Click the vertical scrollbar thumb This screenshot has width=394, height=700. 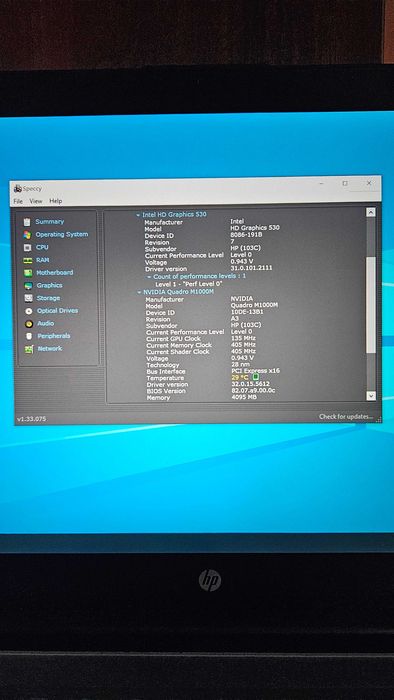coord(371,304)
